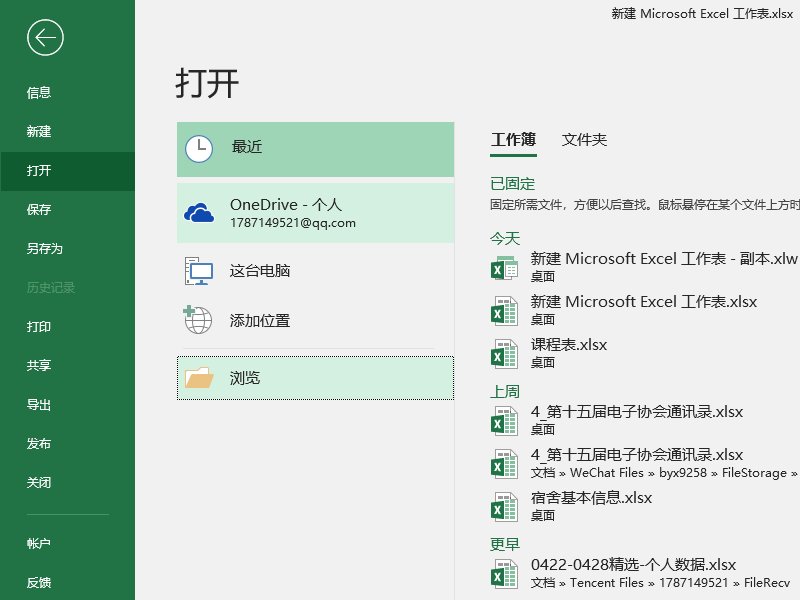The width and height of the screenshot is (800, 600).
Task: Switch to the Folders (文件夹) tab
Action: pos(584,140)
